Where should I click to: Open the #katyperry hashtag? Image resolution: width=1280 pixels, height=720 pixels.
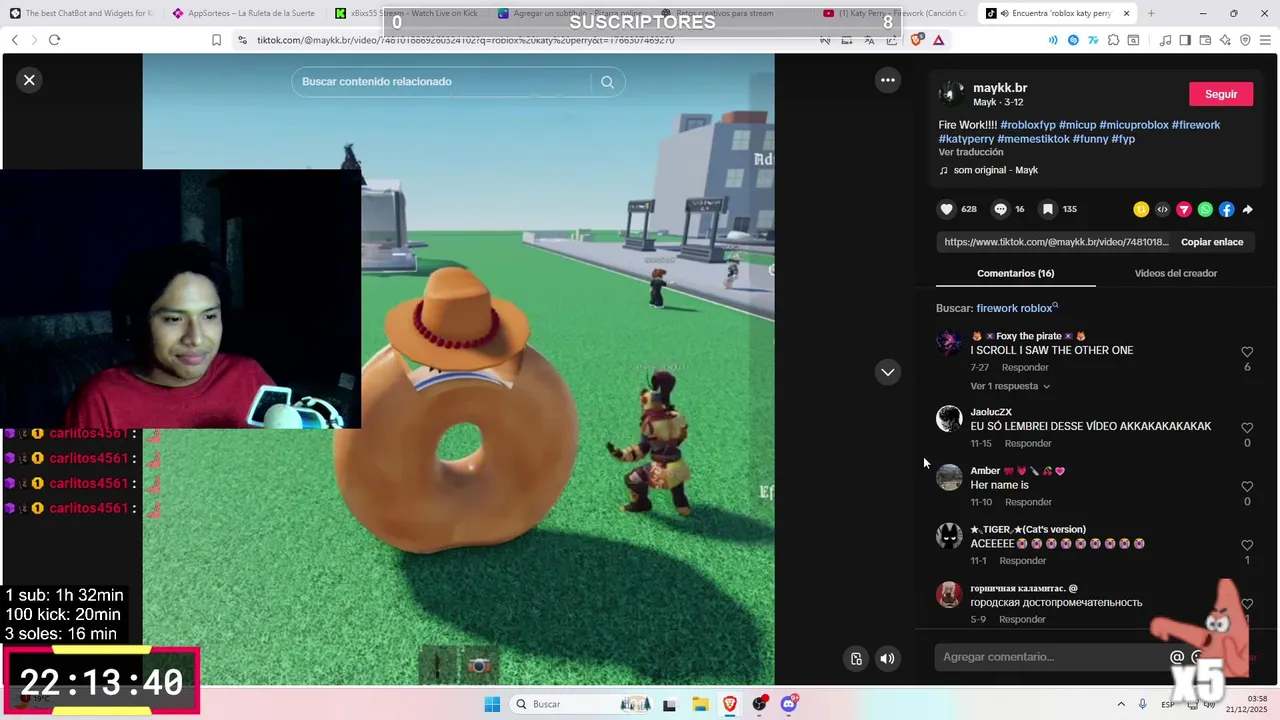(x=966, y=139)
